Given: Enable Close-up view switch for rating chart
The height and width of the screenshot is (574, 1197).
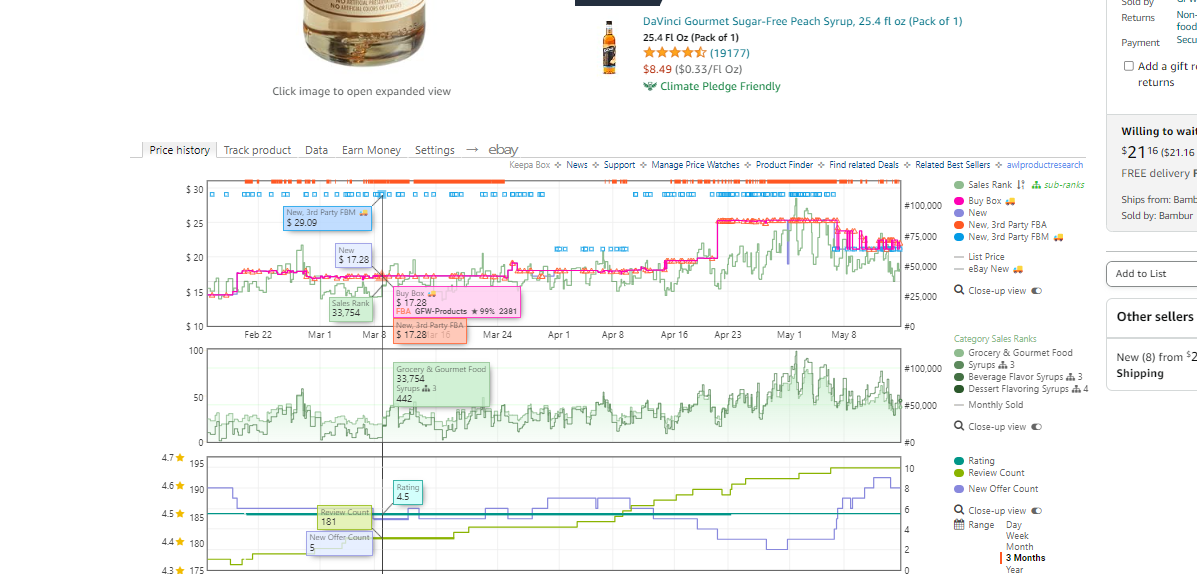Looking at the screenshot, I should point(1036,511).
